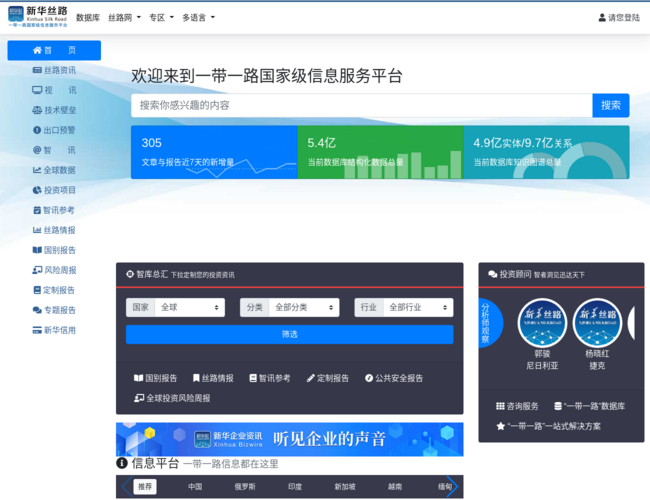Click the 新华企业资讯 banner
Image resolution: width=650 pixels, height=500 pixels.
click(x=289, y=439)
